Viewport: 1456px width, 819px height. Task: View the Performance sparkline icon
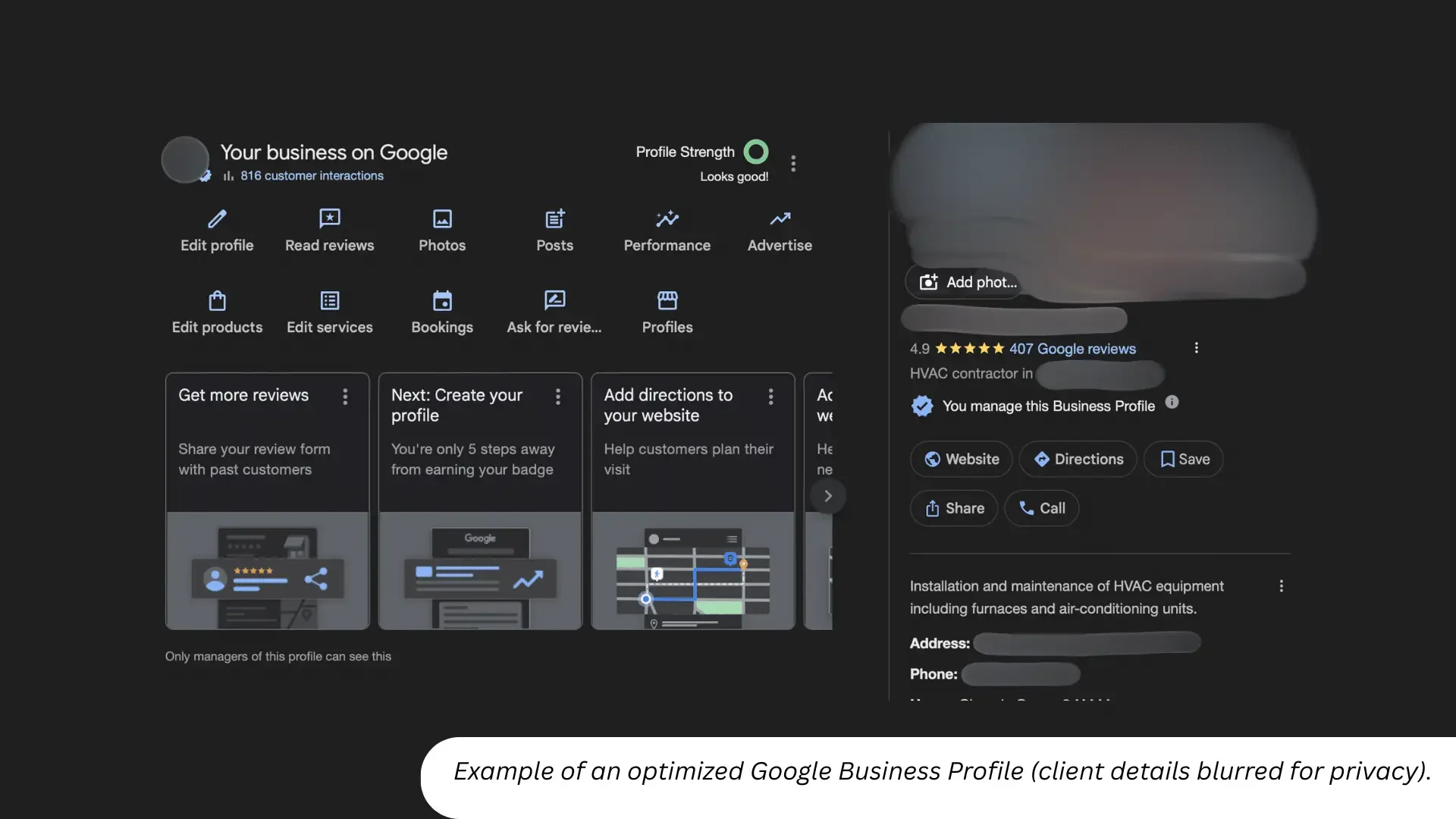pos(667,219)
